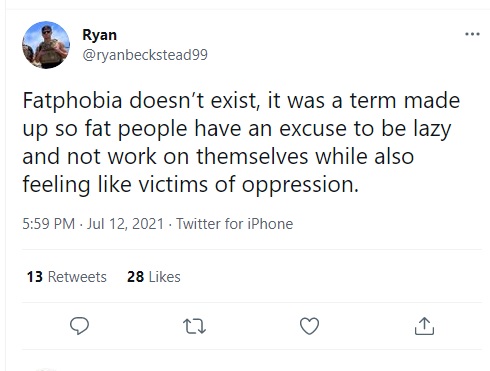This screenshot has height=371, width=490.
Task: Click the word Fatphobia in the tweet
Action: [72, 101]
